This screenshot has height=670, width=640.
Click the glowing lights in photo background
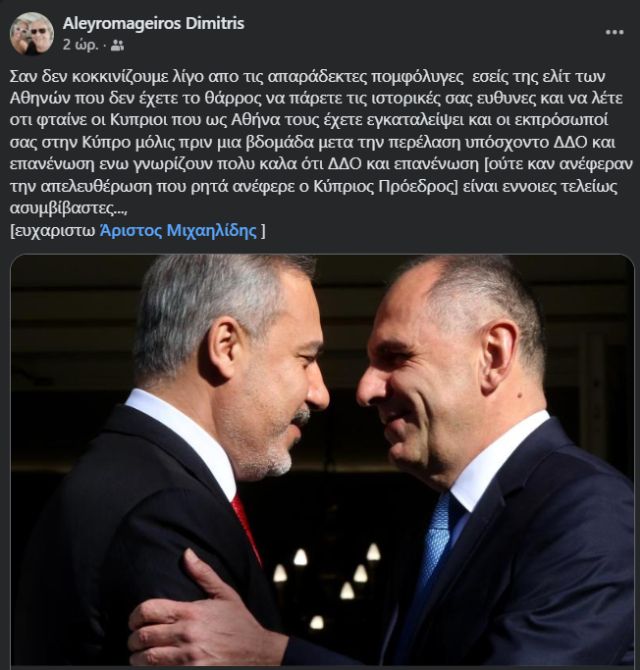tap(329, 583)
